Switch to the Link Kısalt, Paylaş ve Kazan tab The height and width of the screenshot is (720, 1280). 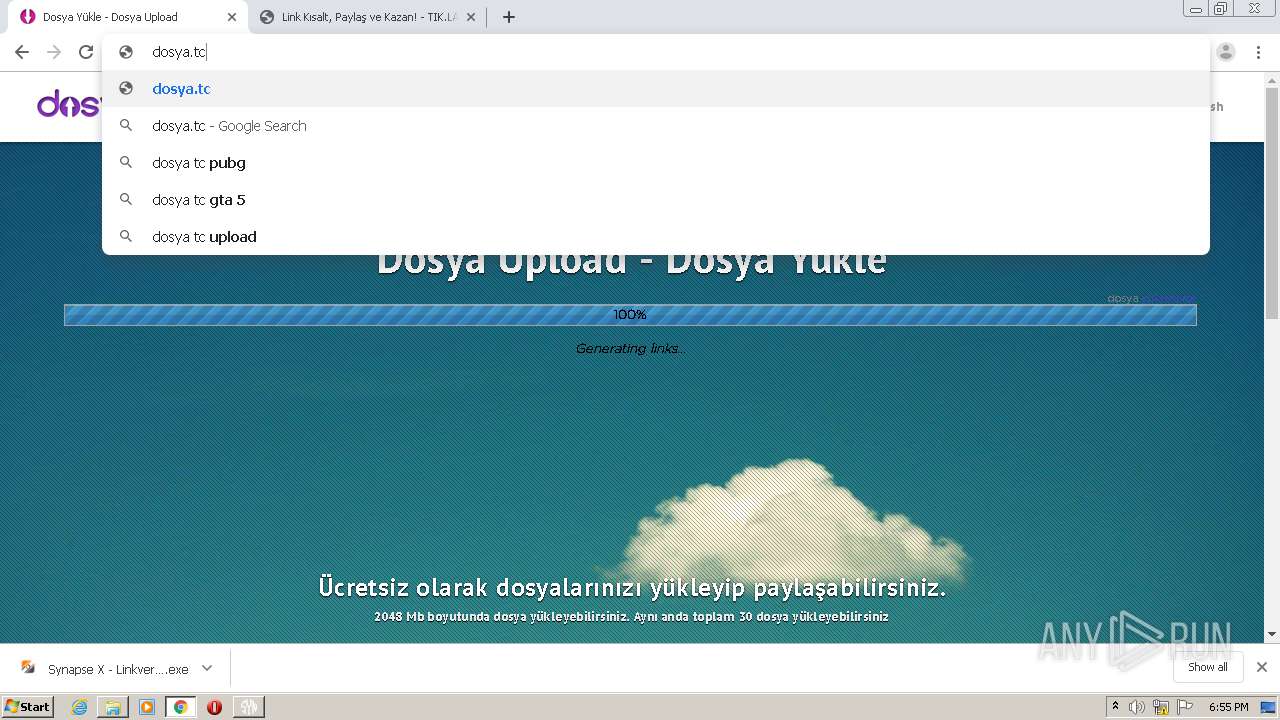367,17
